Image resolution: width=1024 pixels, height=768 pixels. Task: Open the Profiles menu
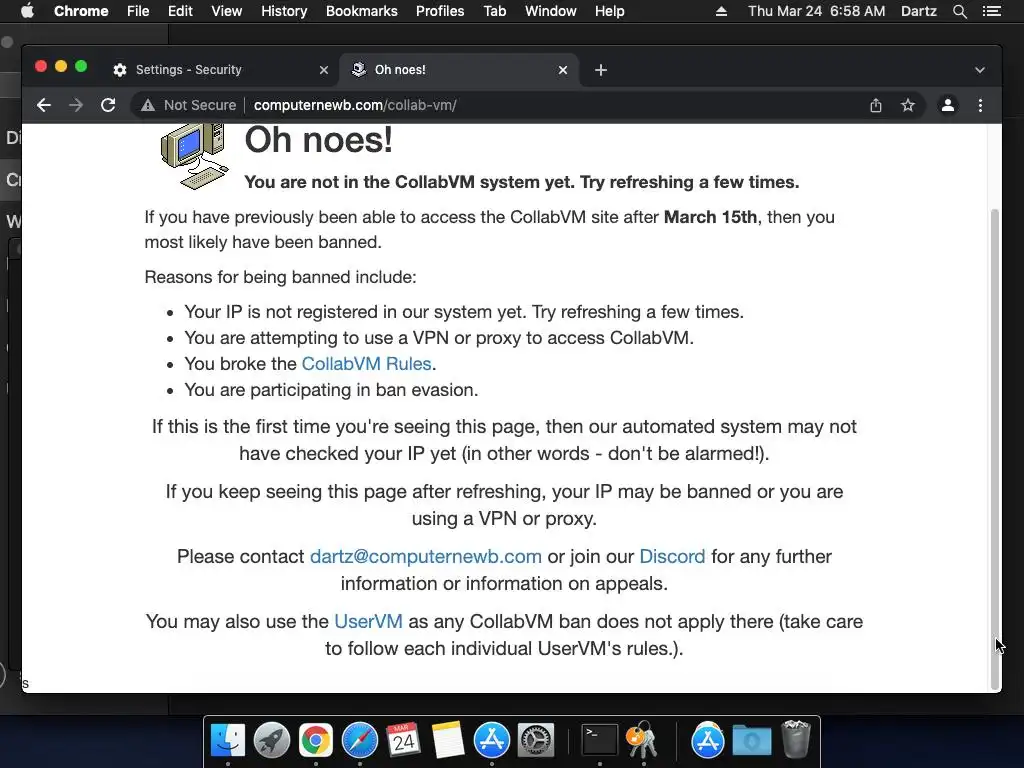pyautogui.click(x=440, y=11)
